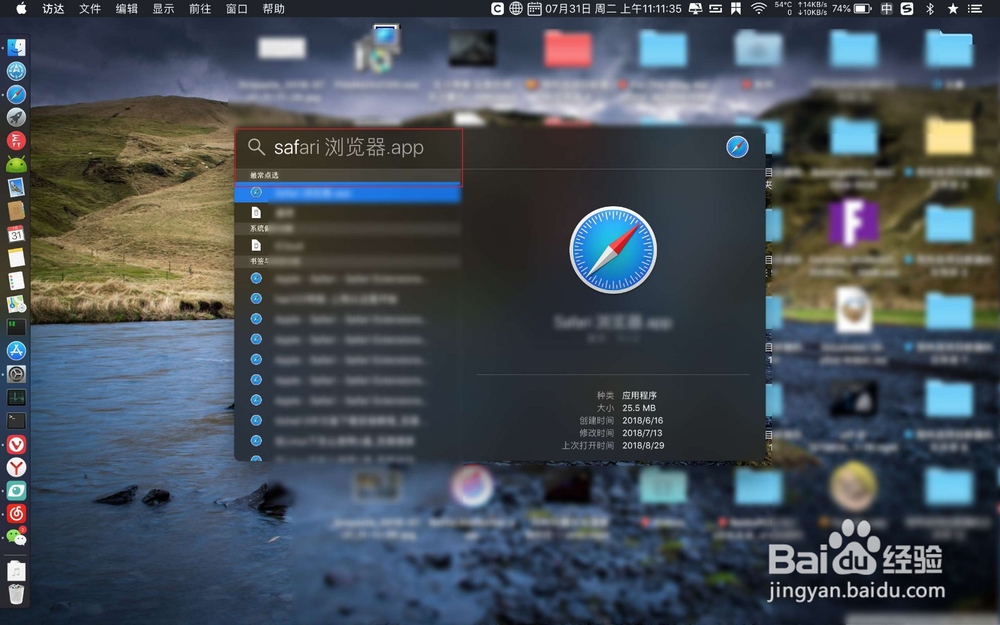Open the 帮助 menu
Viewport: 1000px width, 625px height.
point(273,8)
